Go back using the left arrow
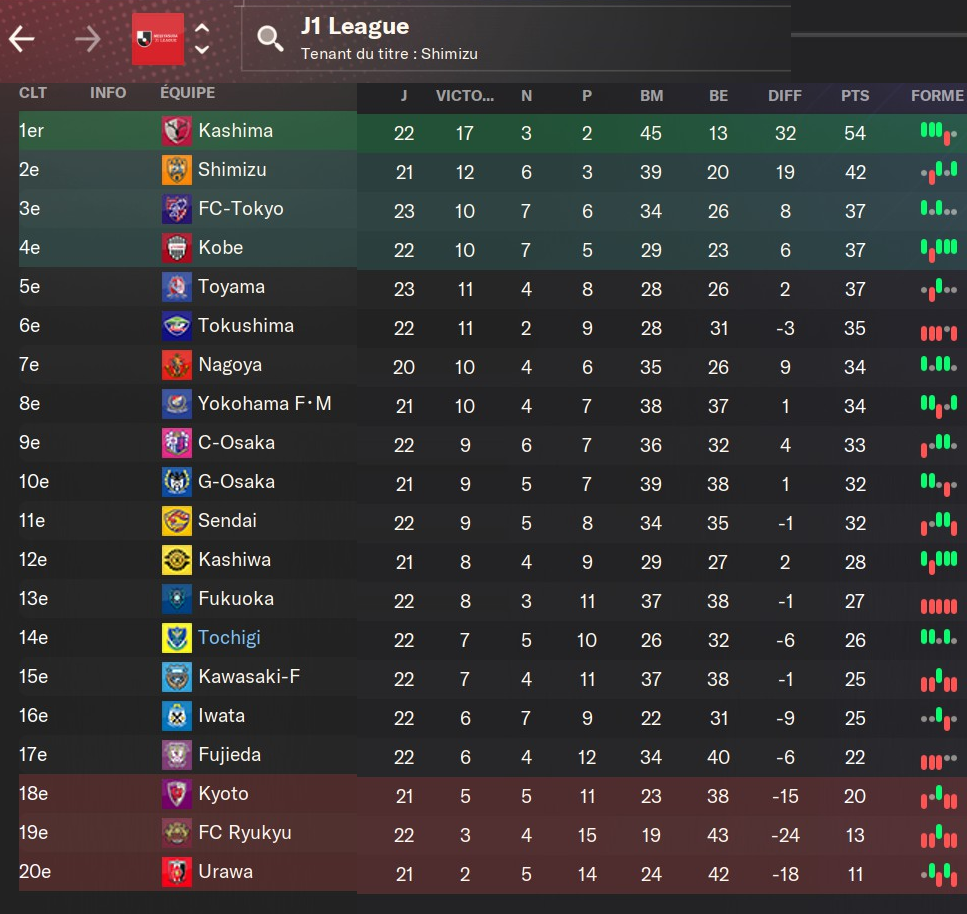967x914 pixels. coord(22,39)
